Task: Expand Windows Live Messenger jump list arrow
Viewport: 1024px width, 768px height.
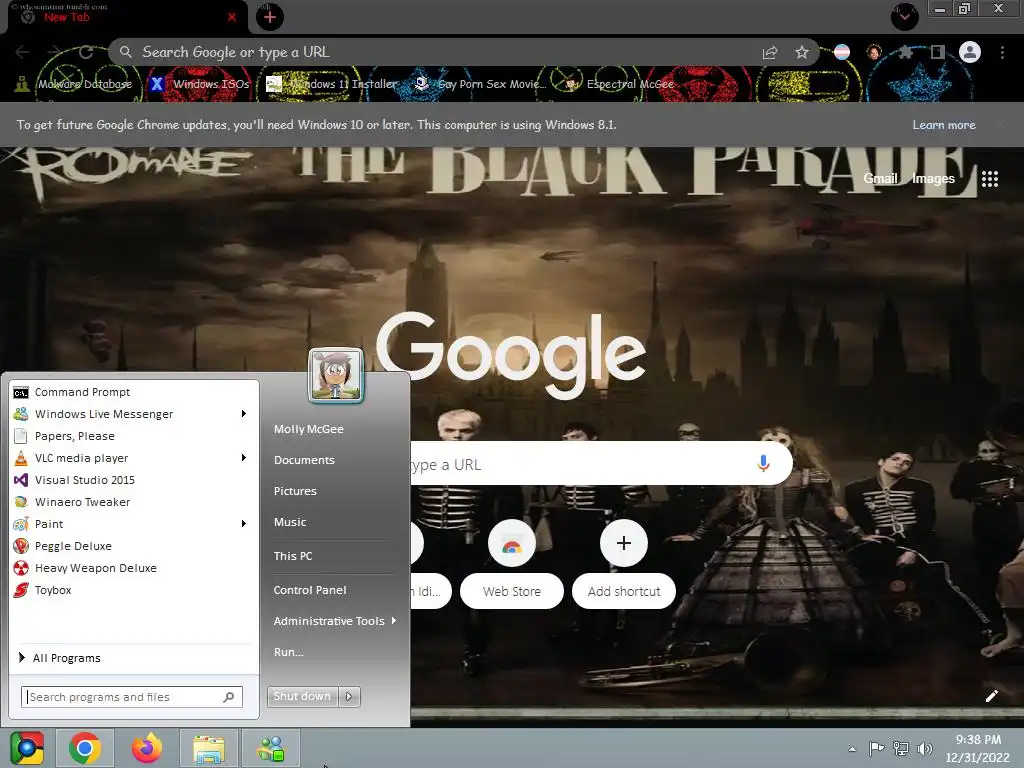Action: (244, 413)
